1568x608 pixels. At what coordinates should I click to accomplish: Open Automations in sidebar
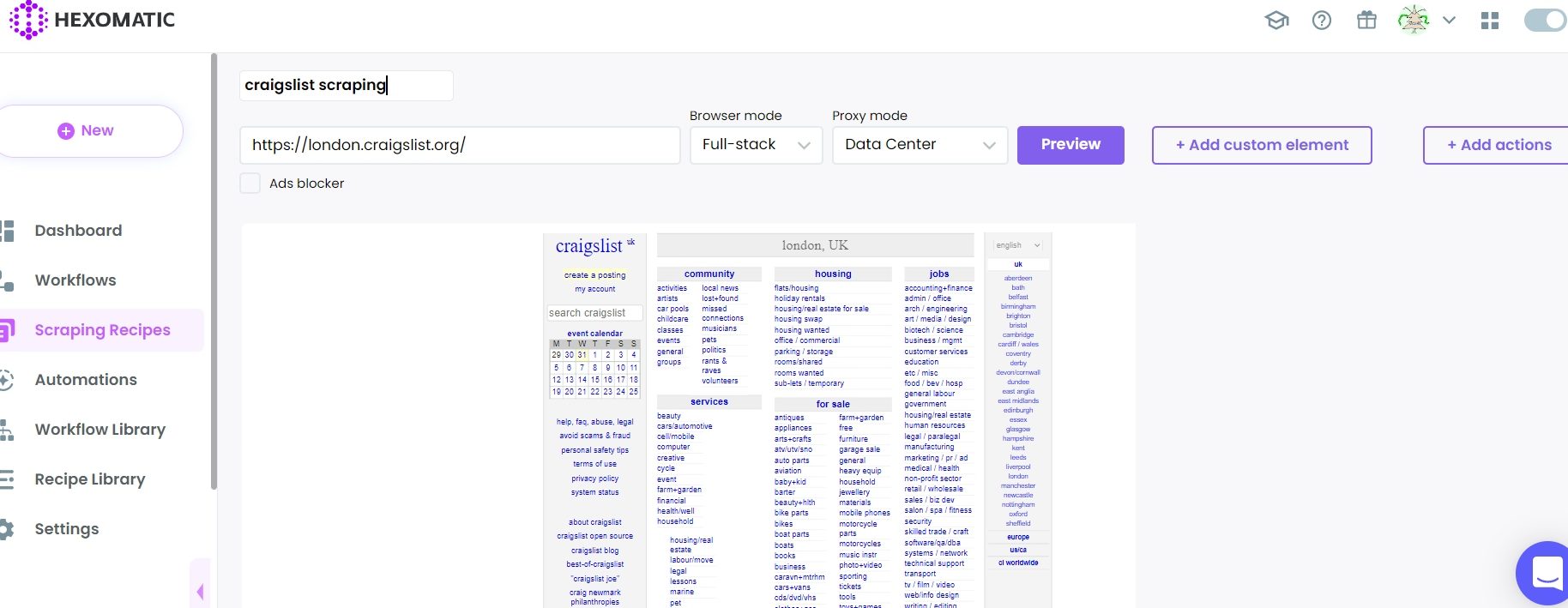[x=86, y=379]
